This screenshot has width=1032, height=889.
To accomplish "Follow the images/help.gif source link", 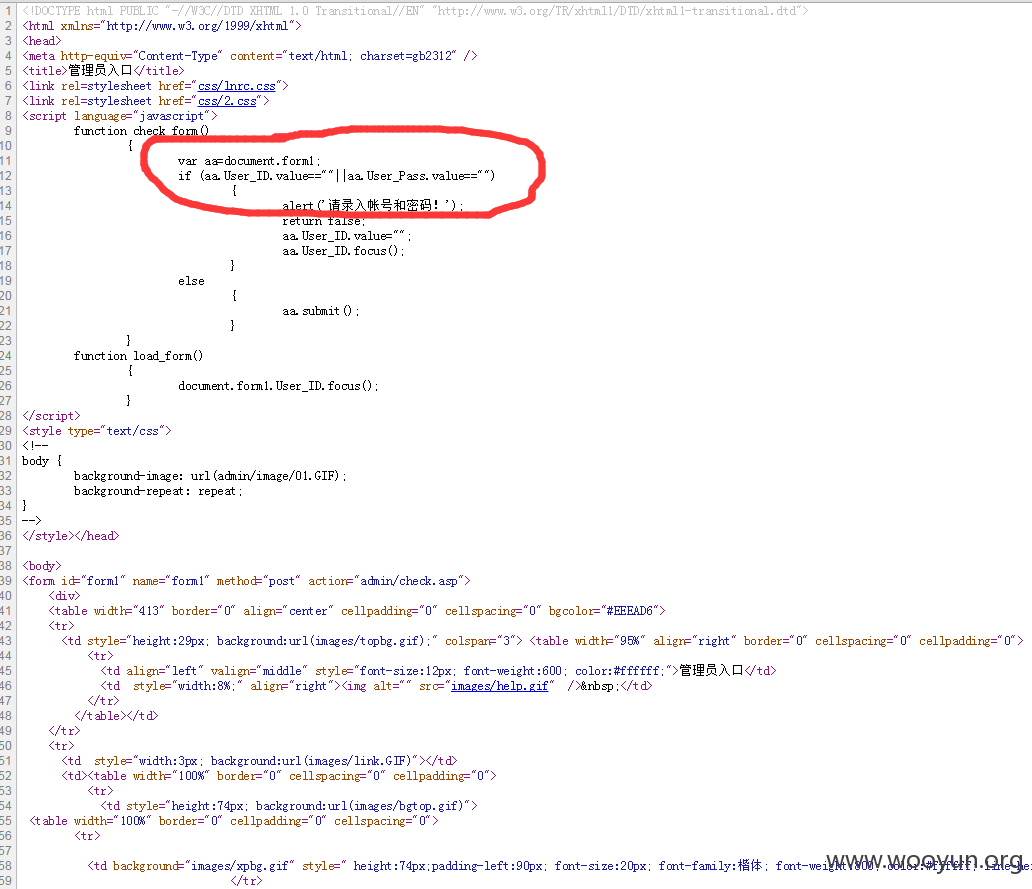I will (500, 686).
